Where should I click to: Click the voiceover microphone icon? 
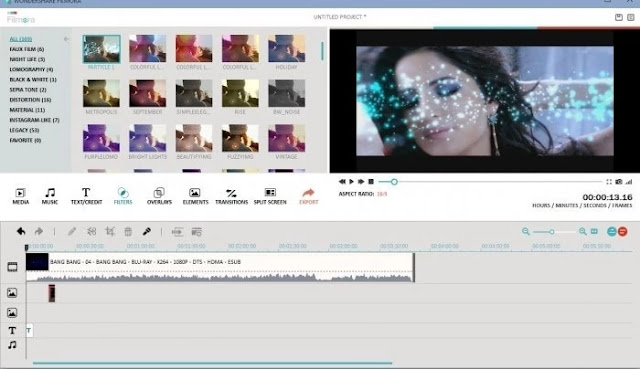tap(147, 231)
